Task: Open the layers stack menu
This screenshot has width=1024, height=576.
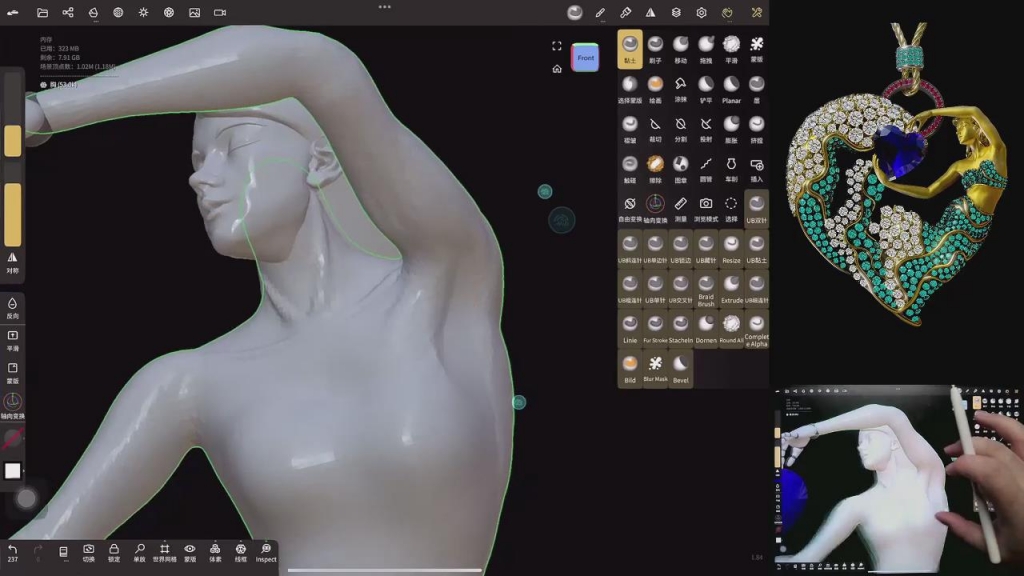Action: 676,12
